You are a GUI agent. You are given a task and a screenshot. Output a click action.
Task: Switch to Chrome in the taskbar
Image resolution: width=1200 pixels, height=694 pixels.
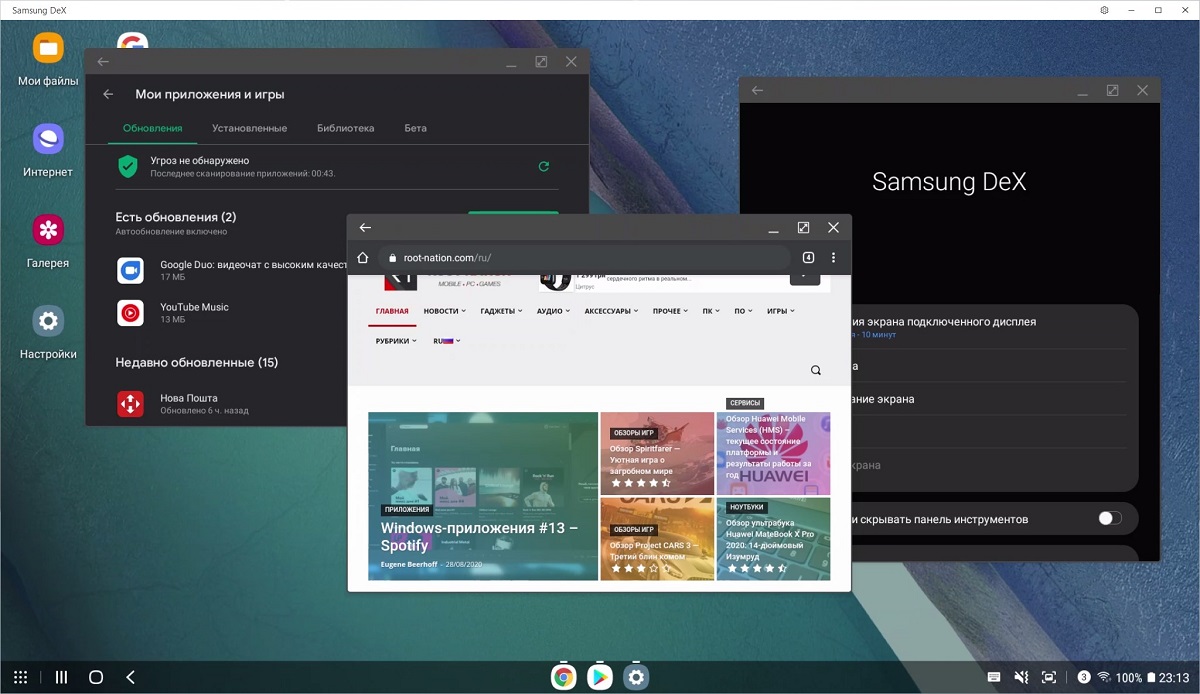point(564,677)
